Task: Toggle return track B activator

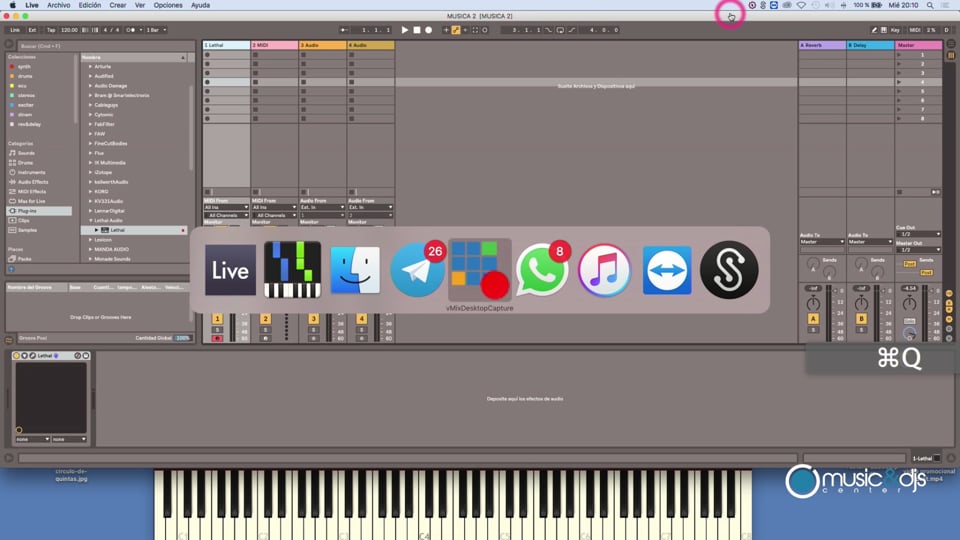Action: [x=861, y=319]
